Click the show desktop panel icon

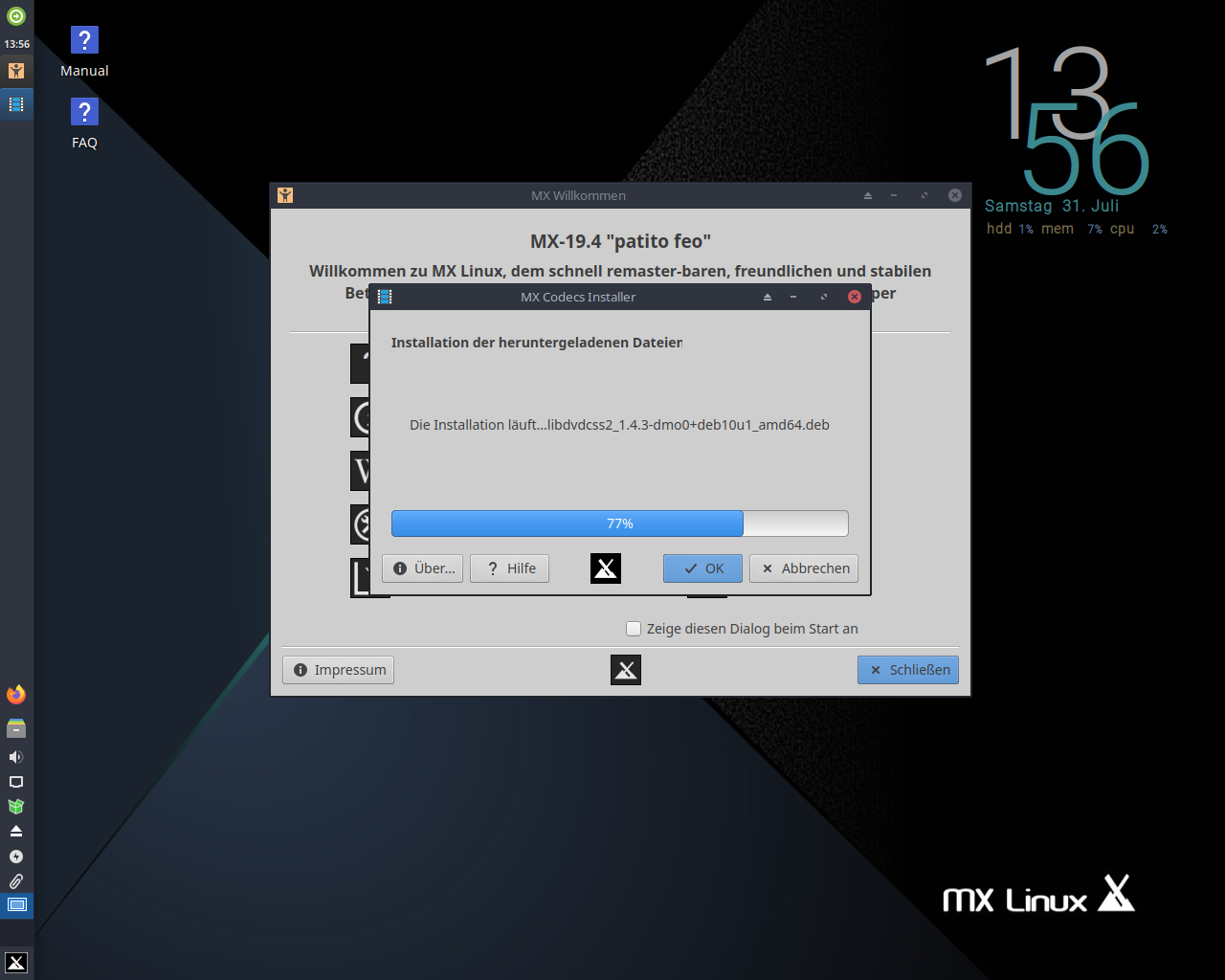[16, 904]
